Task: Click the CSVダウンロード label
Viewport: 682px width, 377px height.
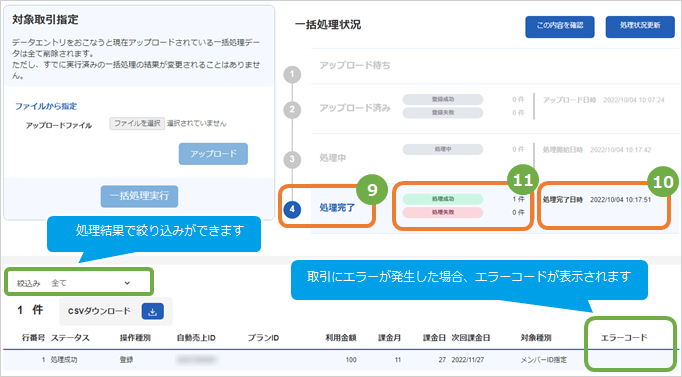Action: point(99,311)
